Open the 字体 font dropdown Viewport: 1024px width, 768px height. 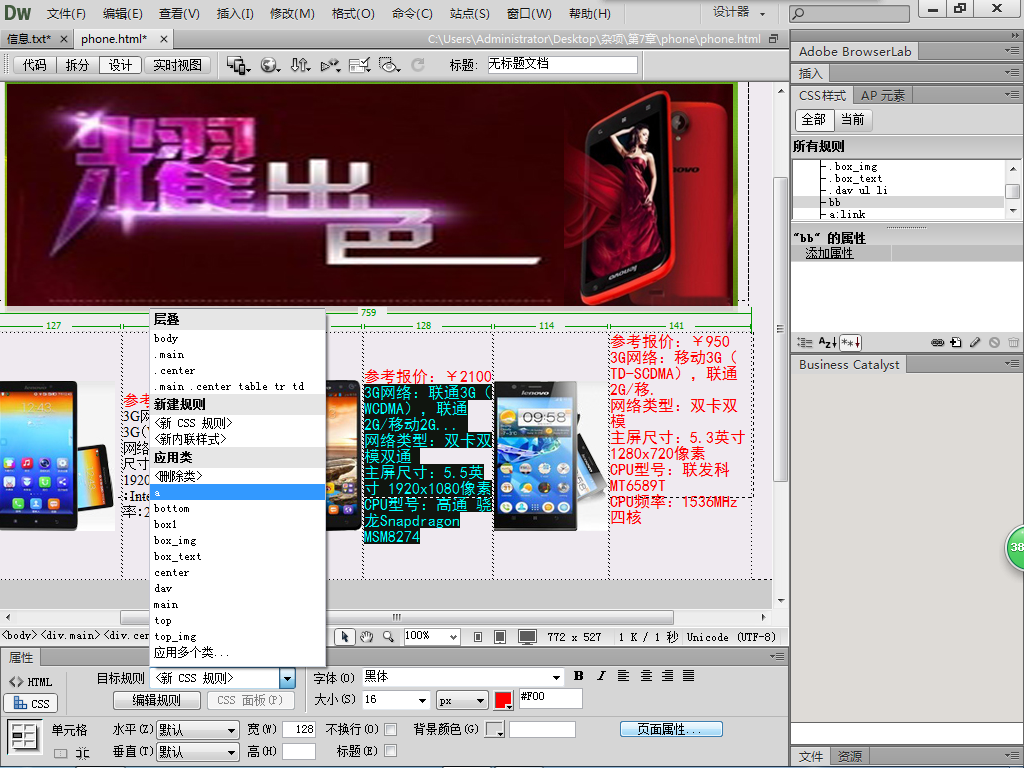coord(556,677)
